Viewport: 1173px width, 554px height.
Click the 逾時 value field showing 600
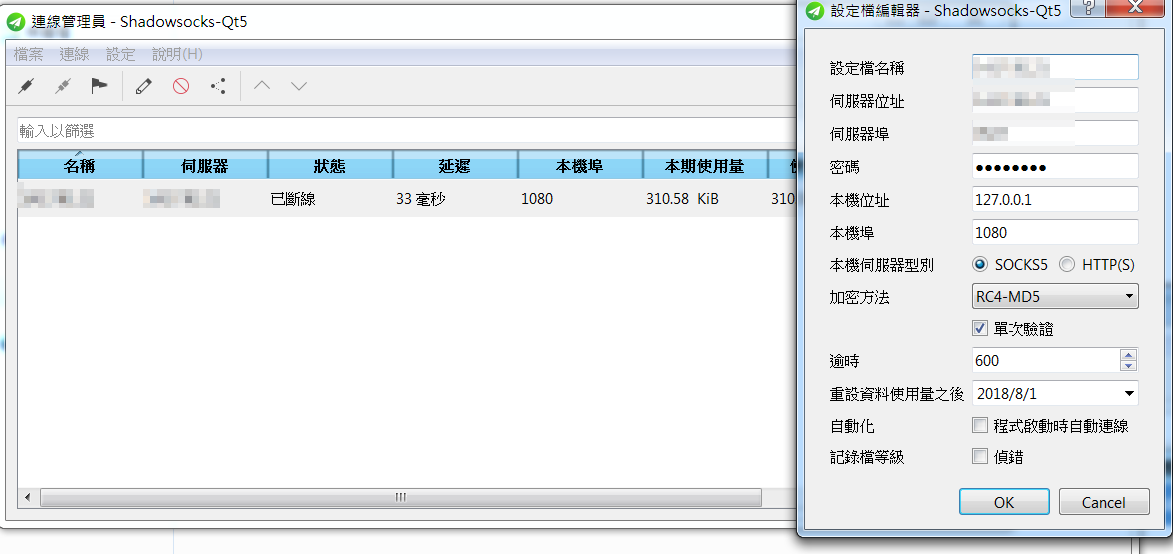coord(1046,360)
